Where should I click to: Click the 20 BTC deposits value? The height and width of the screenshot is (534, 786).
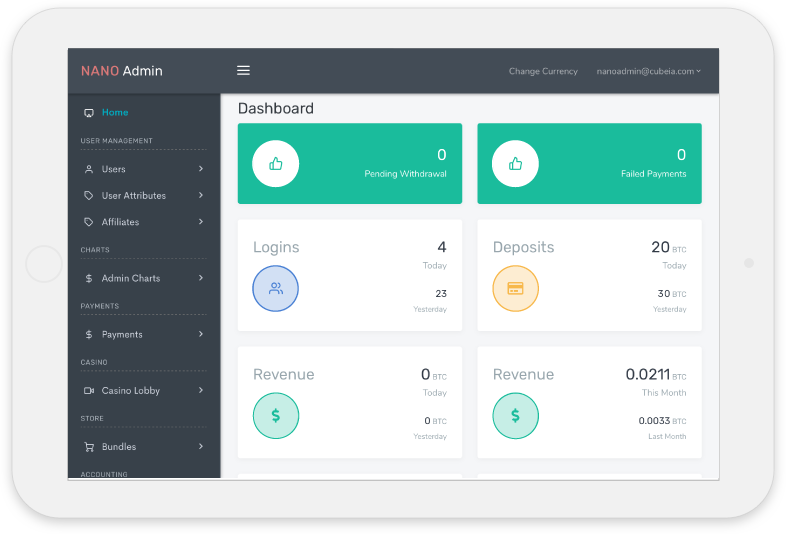(669, 247)
